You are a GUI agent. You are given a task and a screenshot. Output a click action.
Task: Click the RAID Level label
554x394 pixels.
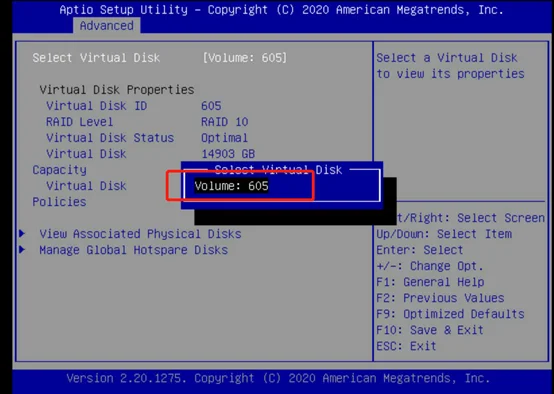[79, 122]
